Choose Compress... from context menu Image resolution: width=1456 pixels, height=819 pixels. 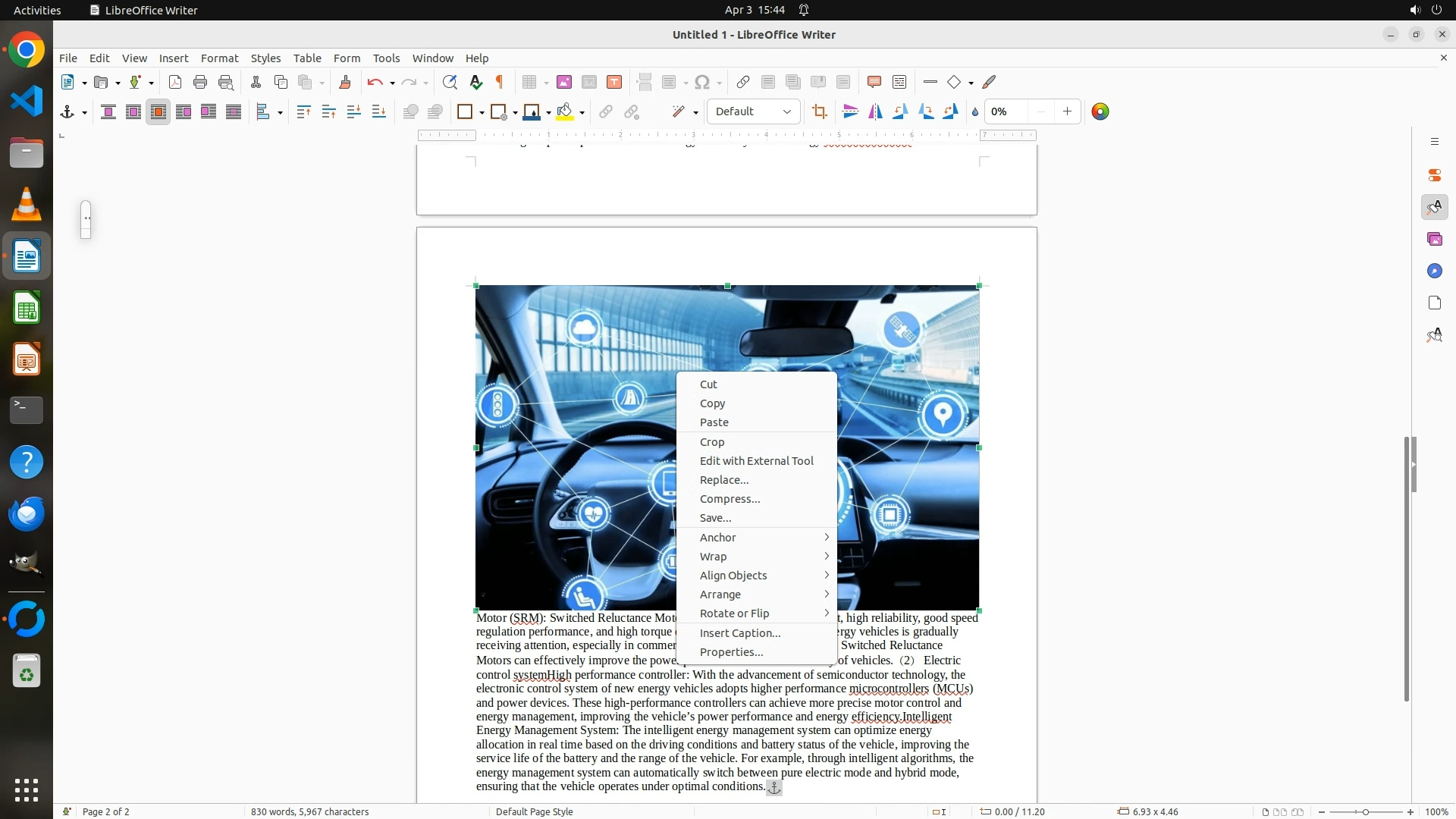[730, 499]
